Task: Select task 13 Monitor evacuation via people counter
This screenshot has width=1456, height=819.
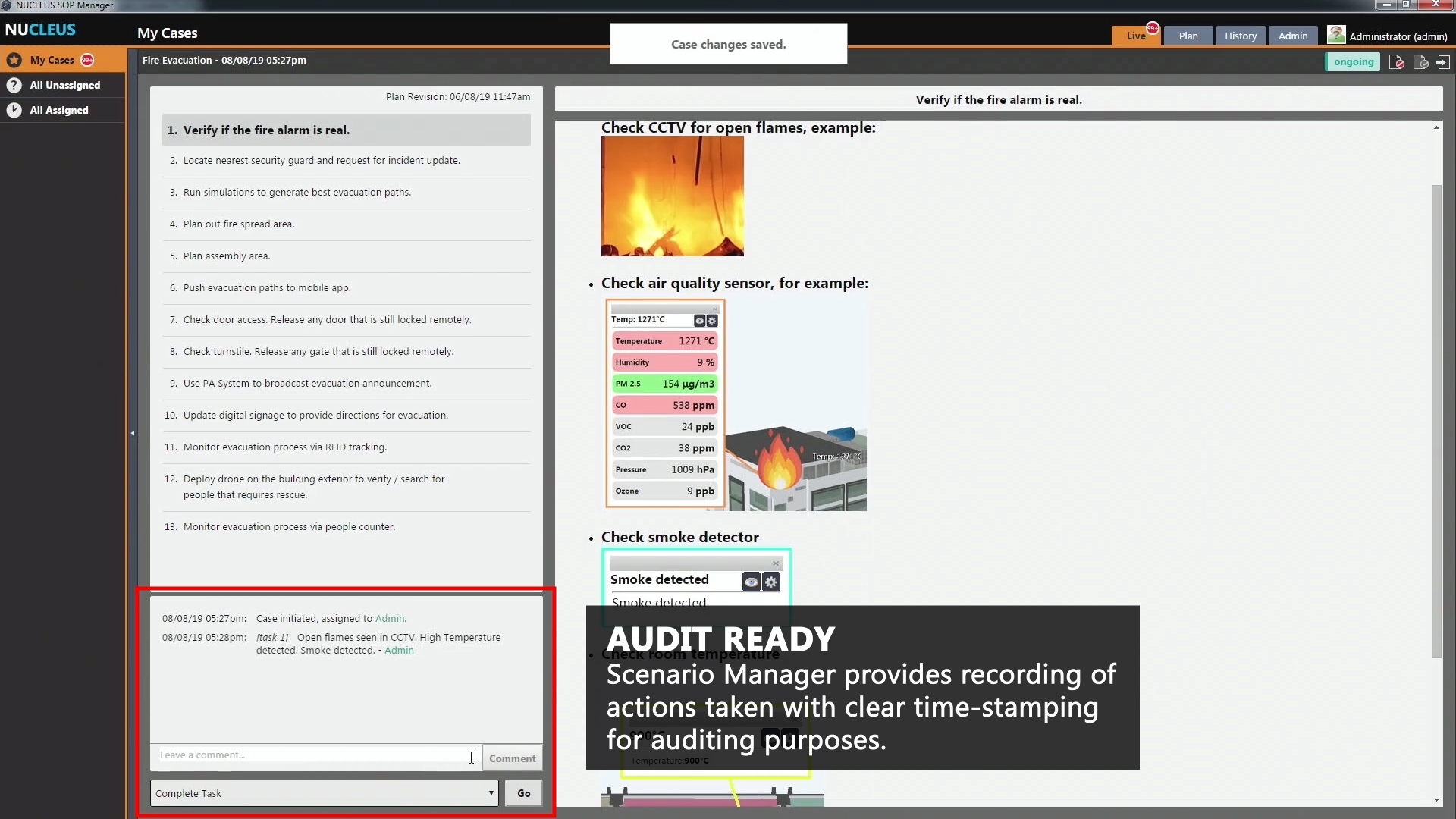Action: (x=346, y=527)
